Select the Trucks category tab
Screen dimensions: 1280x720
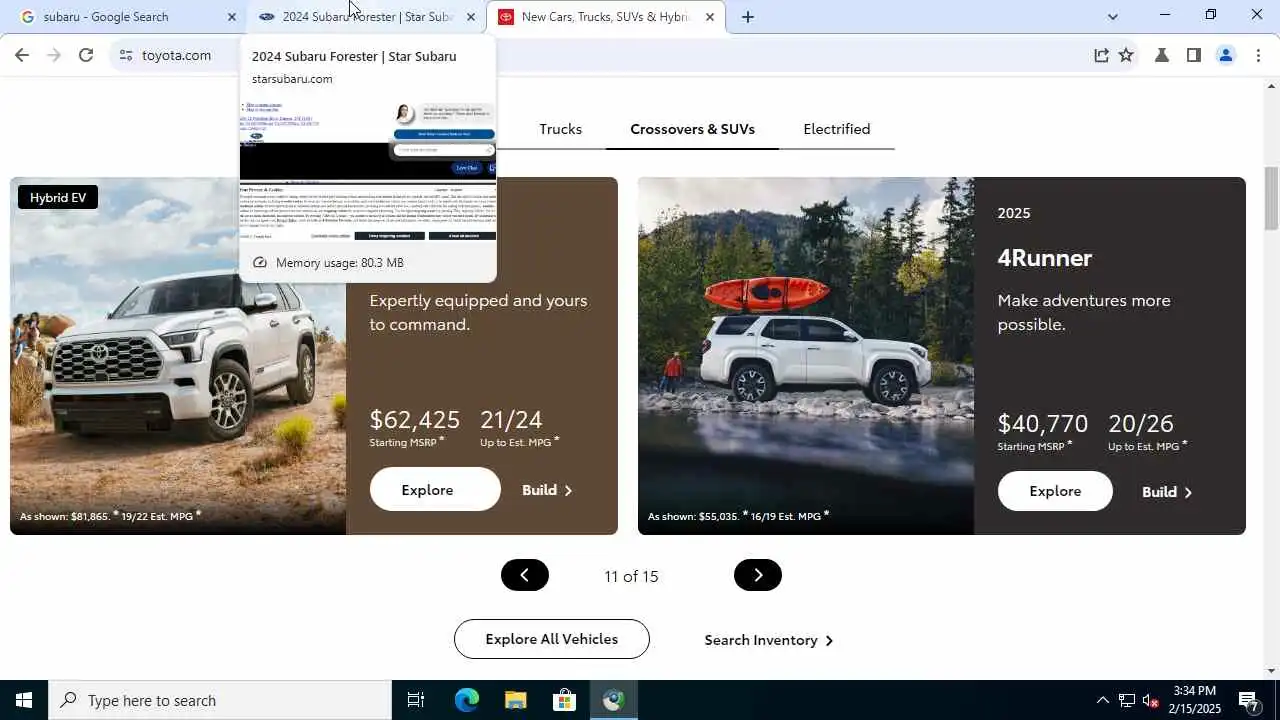coord(560,129)
